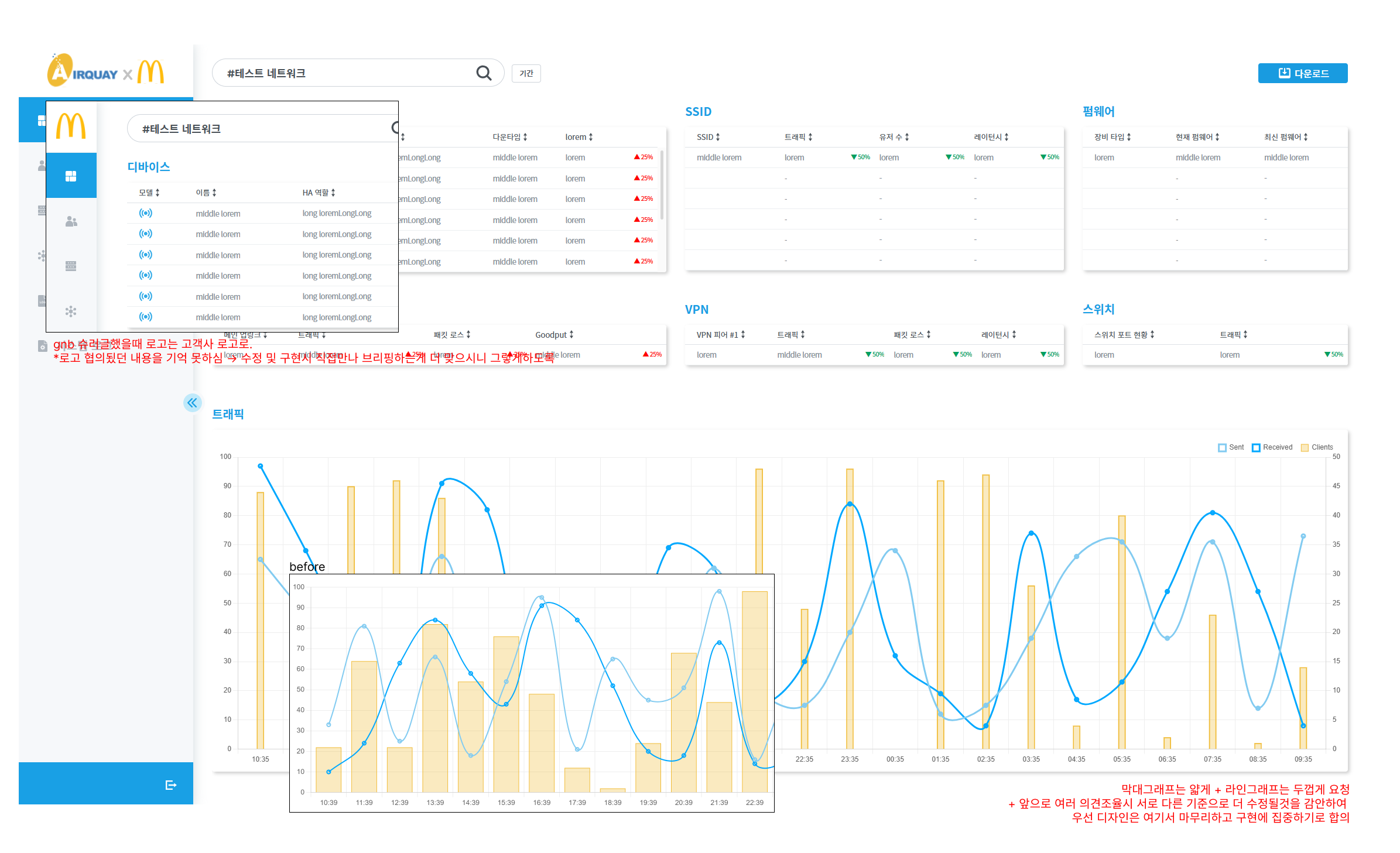Select the active dashboard grid icon
The height and width of the screenshot is (853, 1400).
coord(71,176)
